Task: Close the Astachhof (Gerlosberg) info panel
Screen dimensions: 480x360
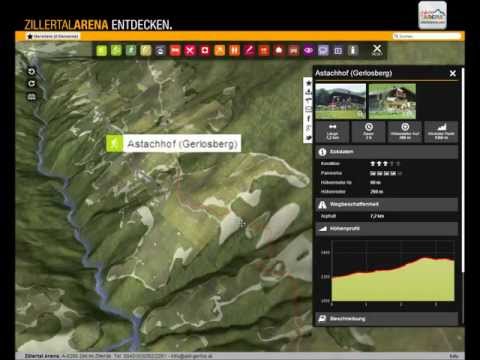Action: click(x=453, y=73)
